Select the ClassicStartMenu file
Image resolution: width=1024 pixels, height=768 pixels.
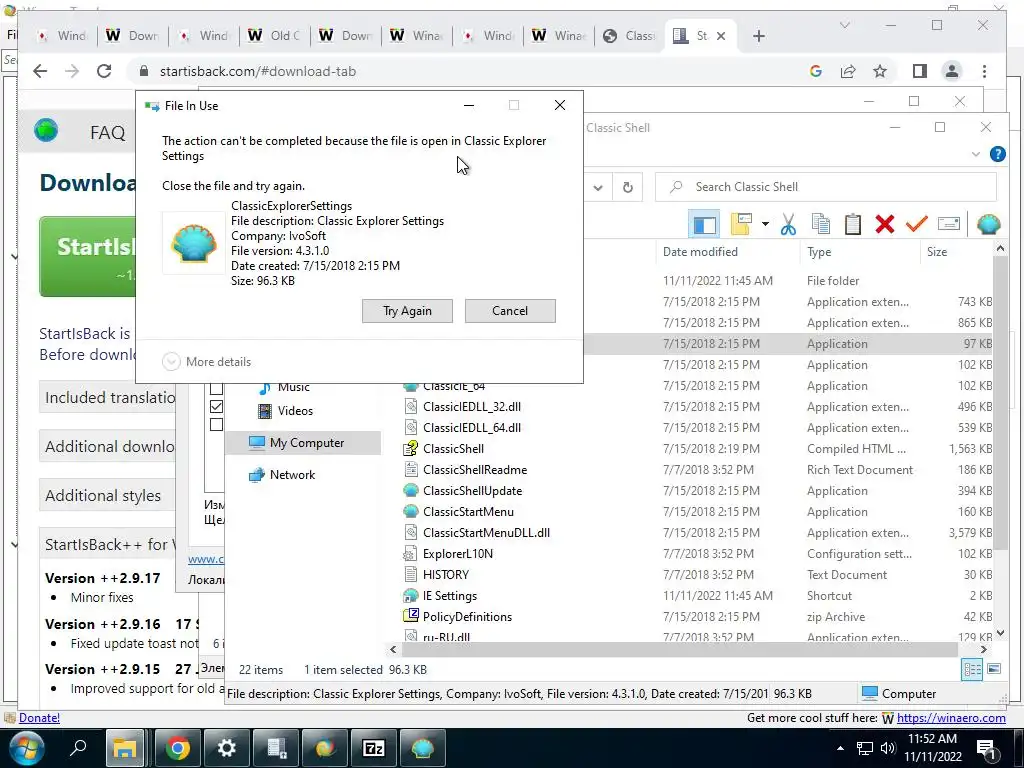(468, 511)
